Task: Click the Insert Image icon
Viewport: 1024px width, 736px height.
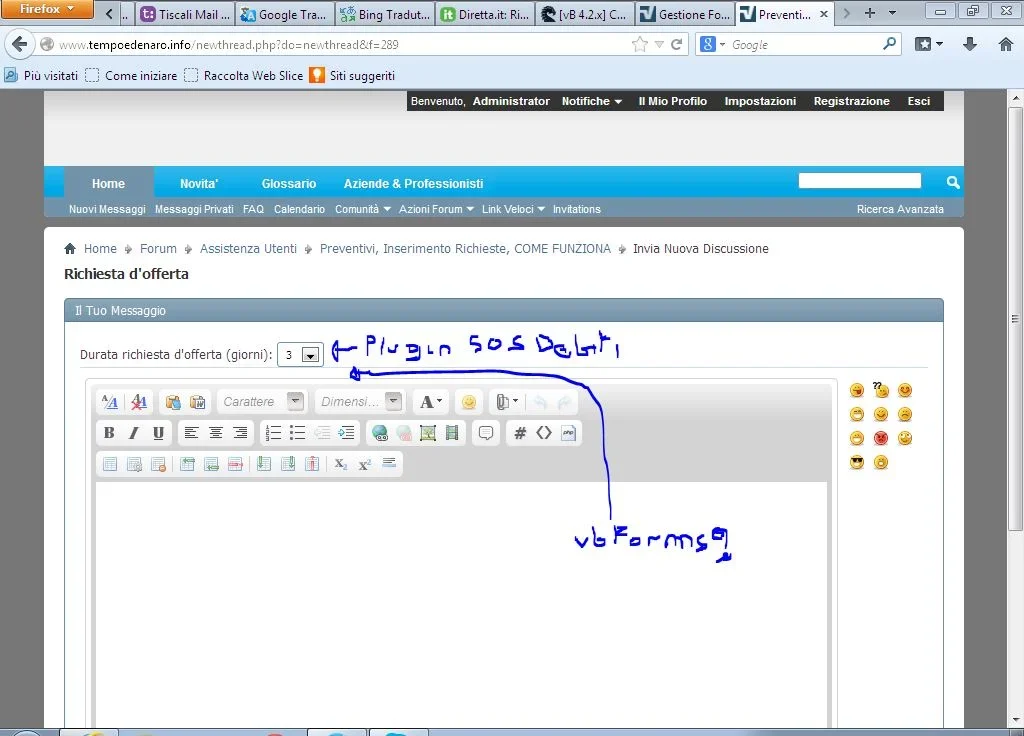Action: coord(428,432)
